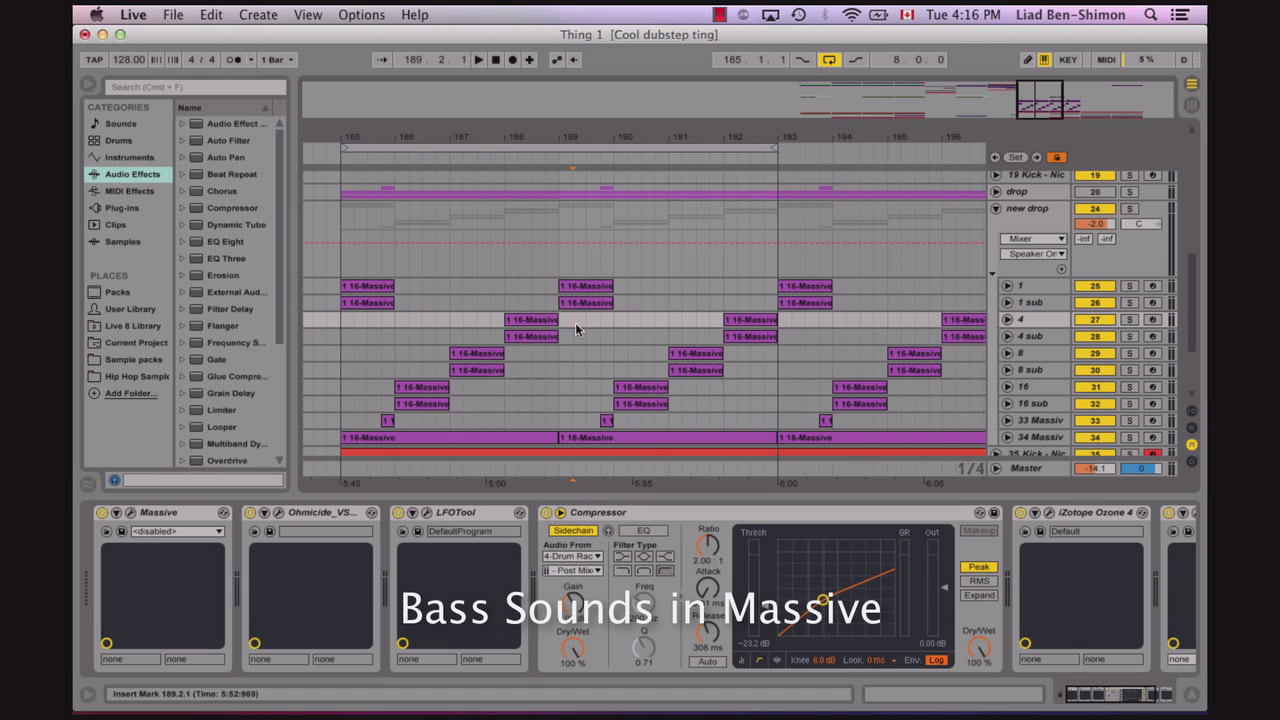The height and width of the screenshot is (720, 1280).
Task: Select the Plug-ins category in browser
Action: pos(122,208)
